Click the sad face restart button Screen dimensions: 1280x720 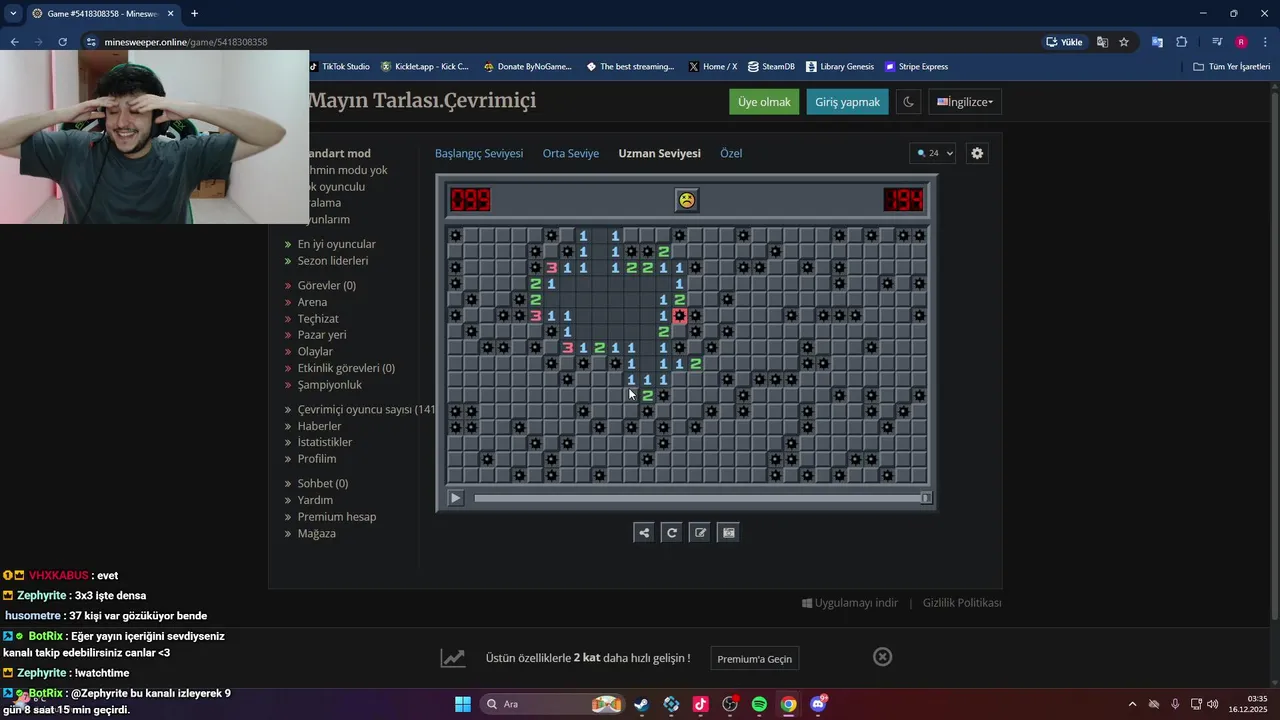686,200
